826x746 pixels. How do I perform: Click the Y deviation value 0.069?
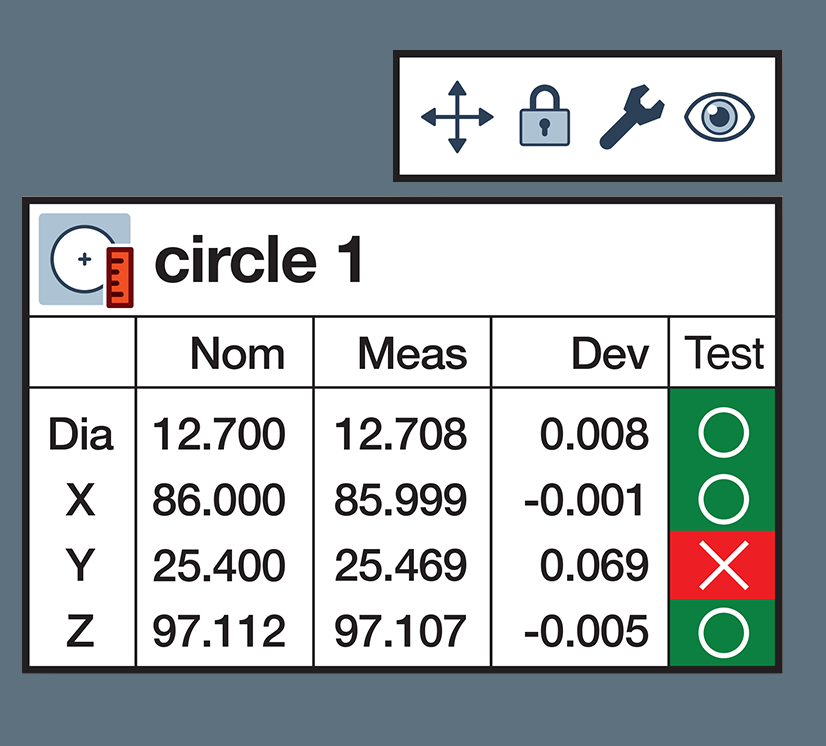point(594,566)
